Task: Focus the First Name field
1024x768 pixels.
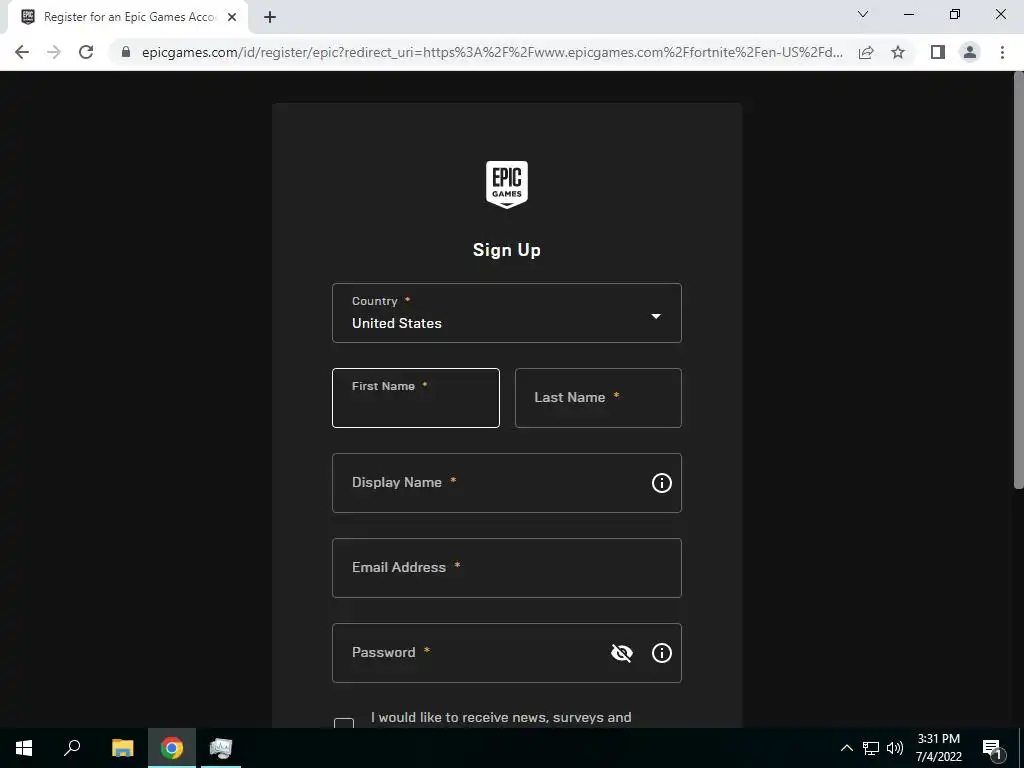Action: click(416, 398)
